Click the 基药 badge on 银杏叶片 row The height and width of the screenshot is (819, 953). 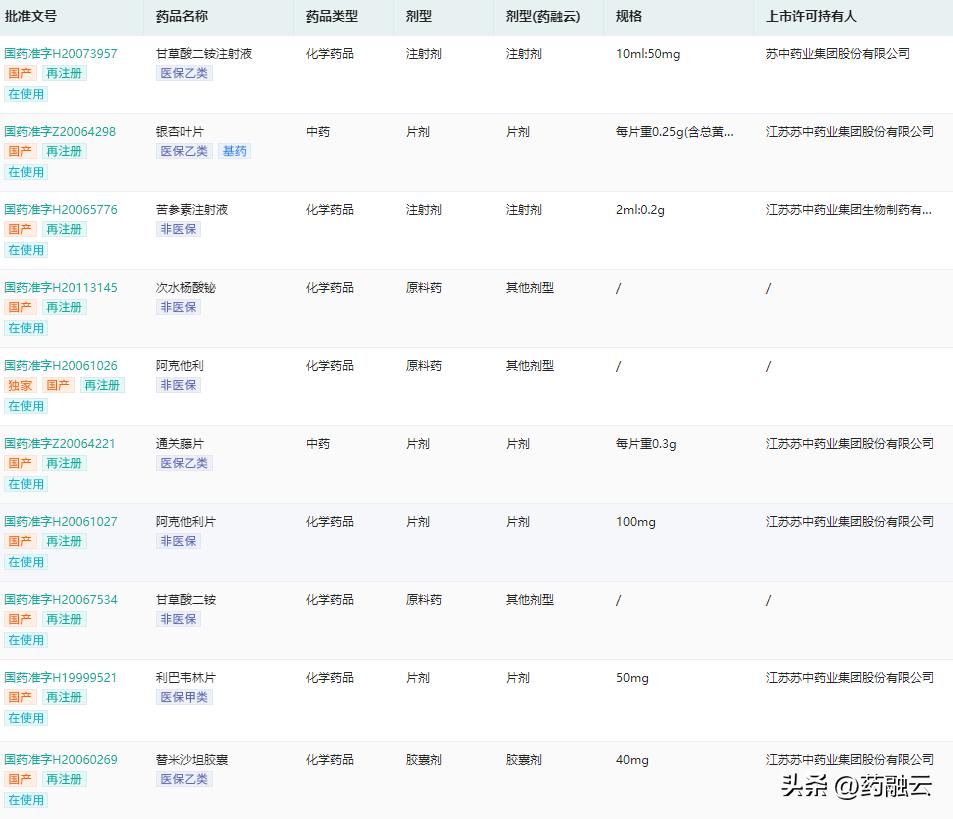(x=234, y=151)
